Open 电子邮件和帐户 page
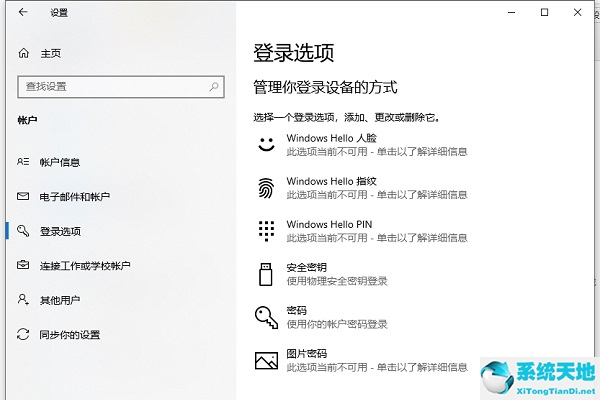Viewport: 600px width, 400px height. [x=75, y=197]
